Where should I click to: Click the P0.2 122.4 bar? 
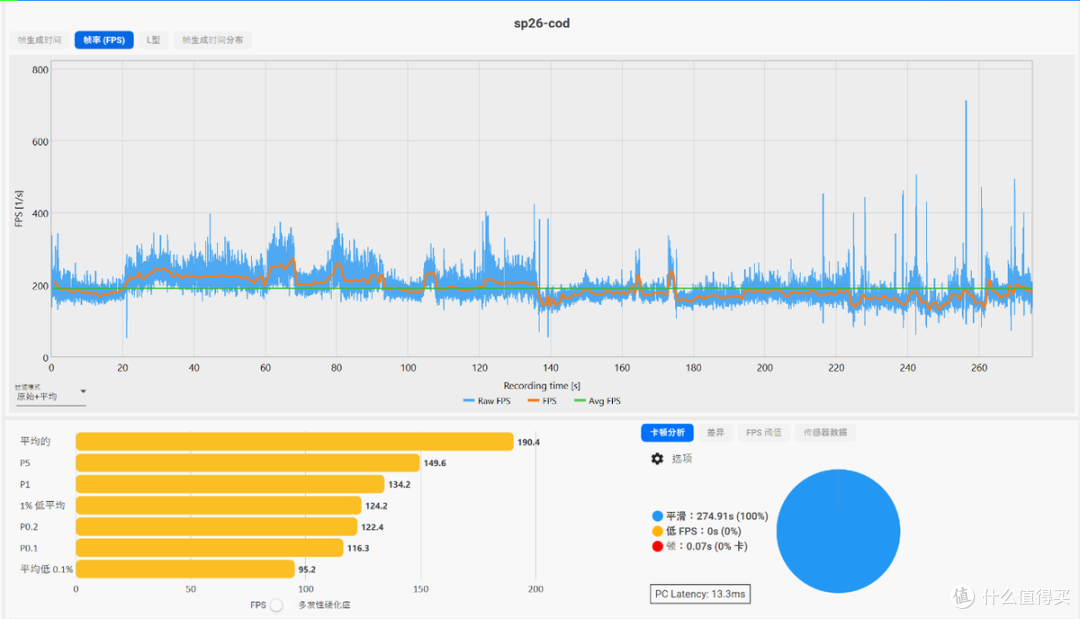pos(216,527)
